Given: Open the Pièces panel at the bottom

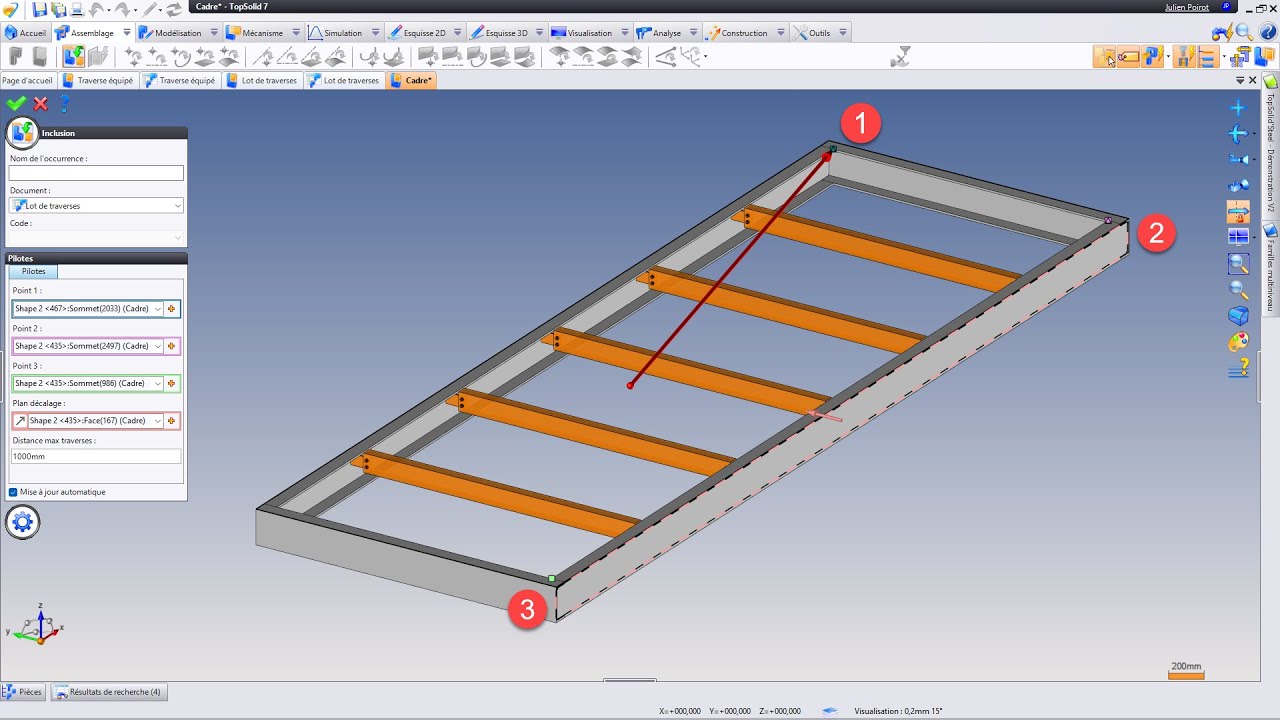Looking at the screenshot, I should click(x=22, y=692).
